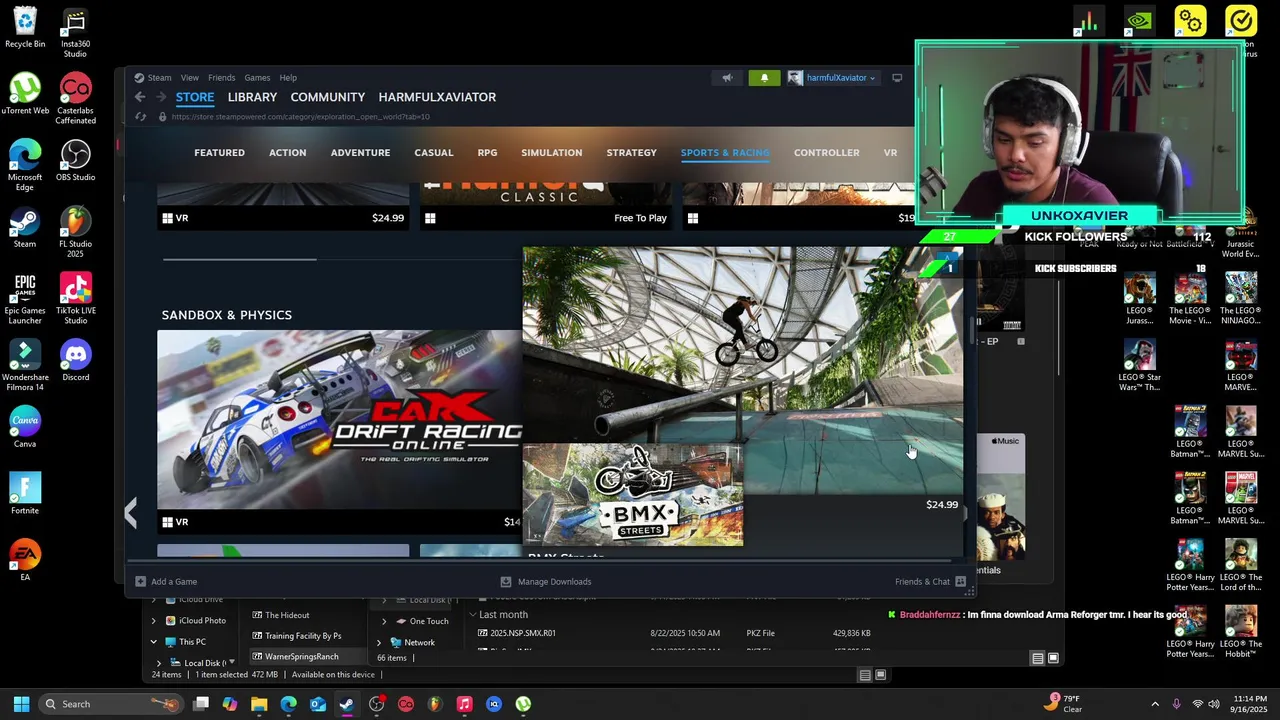The height and width of the screenshot is (720, 1280).
Task: Switch to the COMMUNITY tab
Action: 327,97
